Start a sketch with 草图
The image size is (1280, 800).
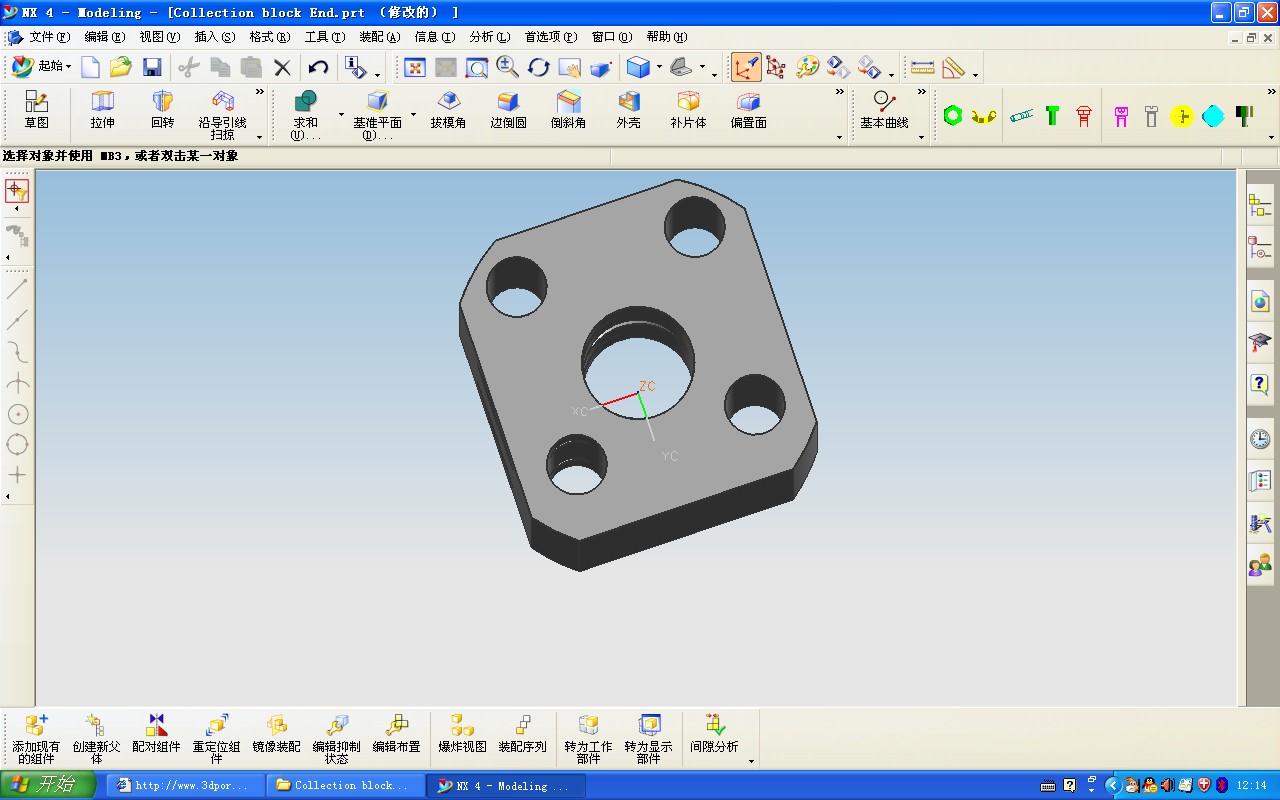click(x=37, y=110)
